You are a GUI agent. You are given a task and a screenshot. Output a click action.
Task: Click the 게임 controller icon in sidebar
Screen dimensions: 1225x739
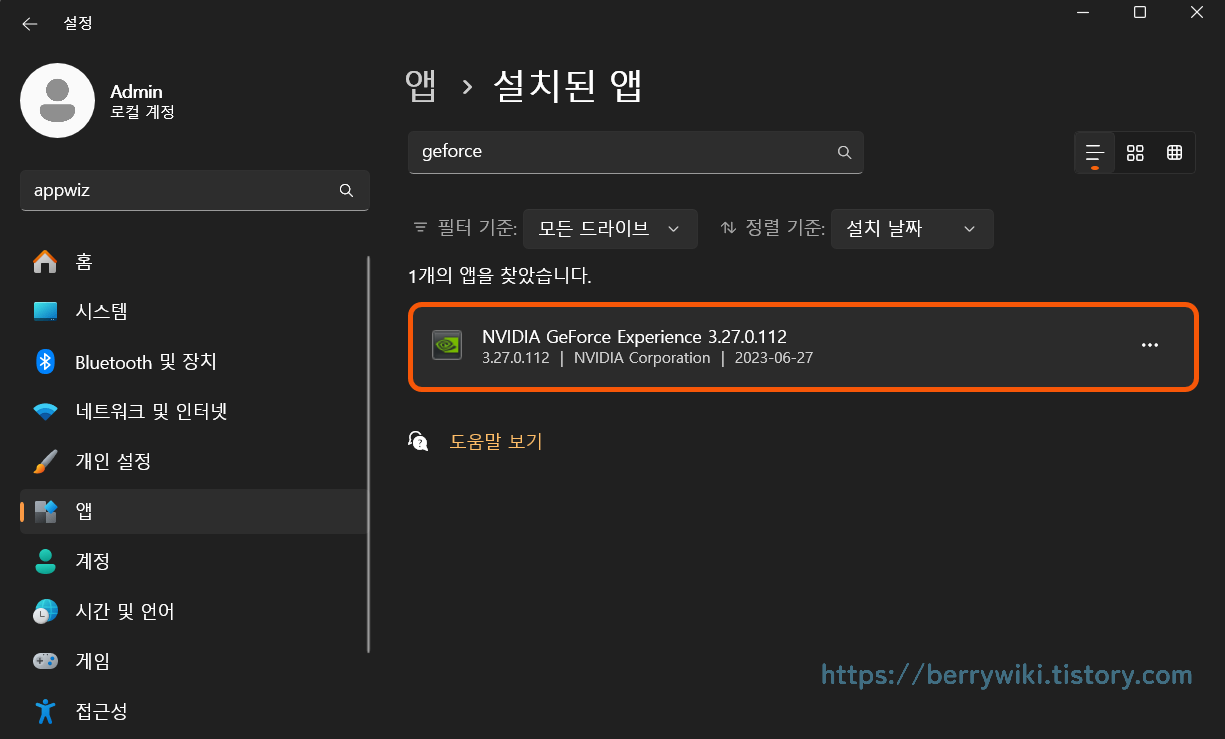tap(45, 661)
